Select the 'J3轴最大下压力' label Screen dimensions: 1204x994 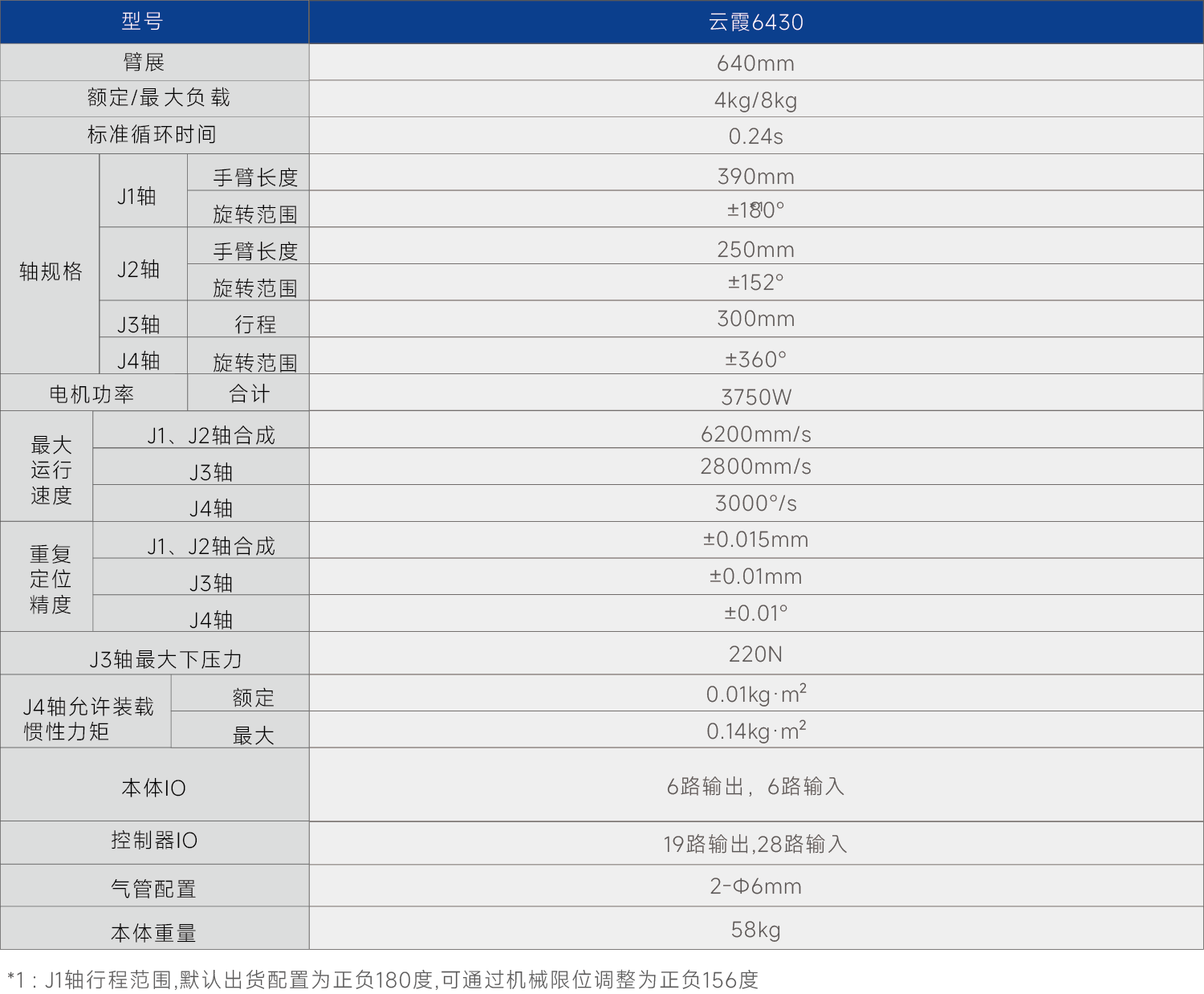tap(166, 659)
